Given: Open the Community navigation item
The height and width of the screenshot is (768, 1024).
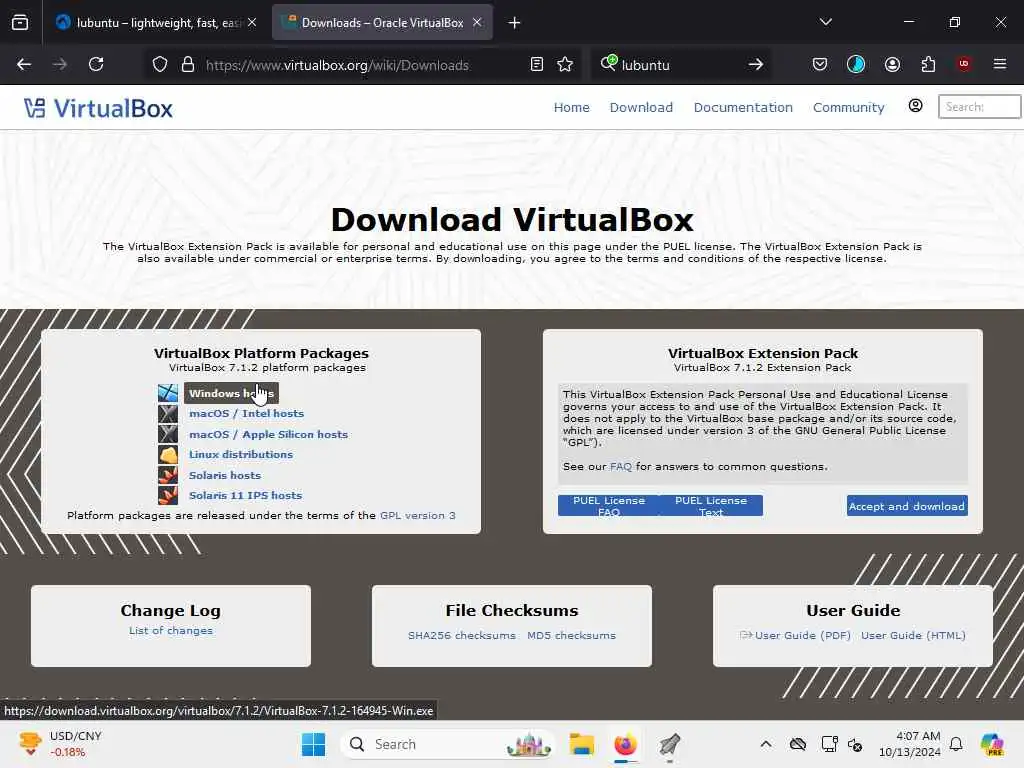Looking at the screenshot, I should coord(848,107).
